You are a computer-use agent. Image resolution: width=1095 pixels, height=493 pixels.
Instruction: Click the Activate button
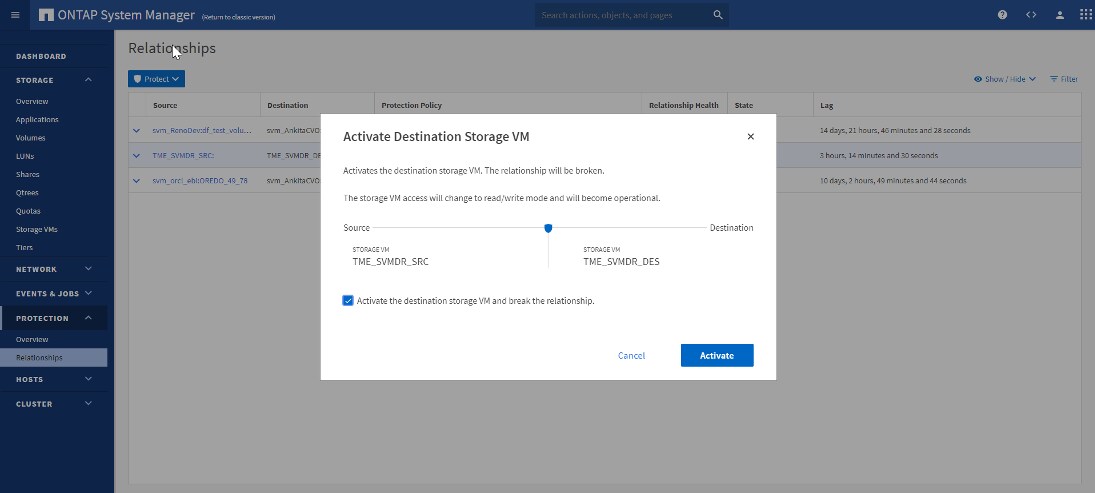click(716, 355)
